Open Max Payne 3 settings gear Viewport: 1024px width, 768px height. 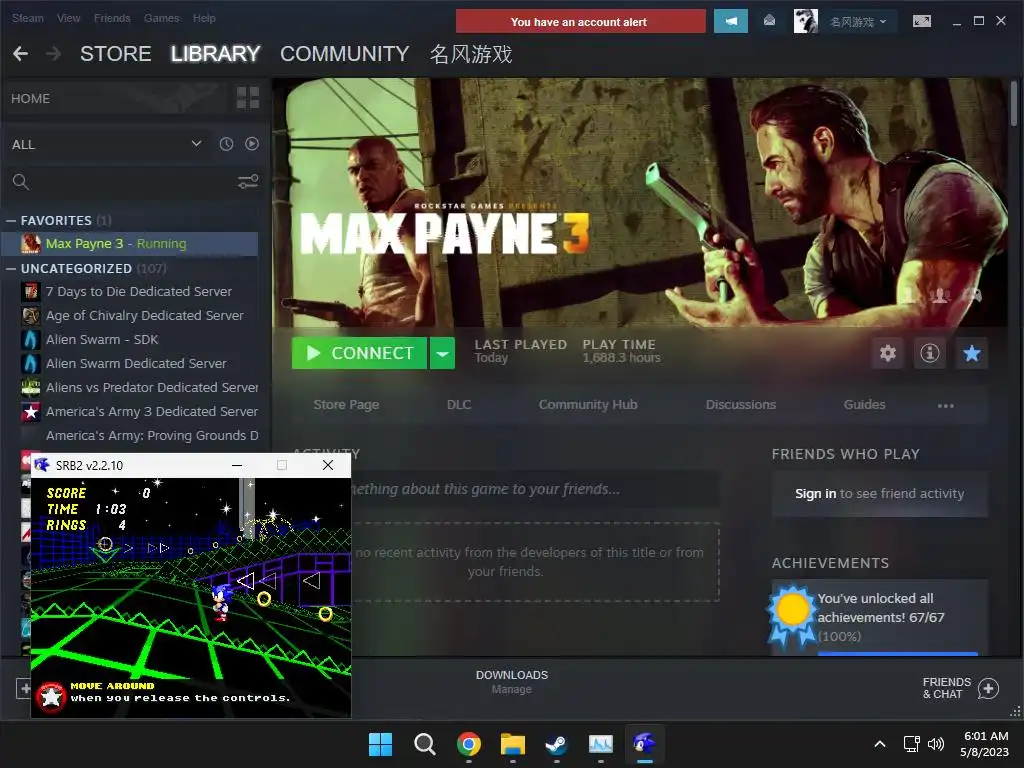pos(888,353)
